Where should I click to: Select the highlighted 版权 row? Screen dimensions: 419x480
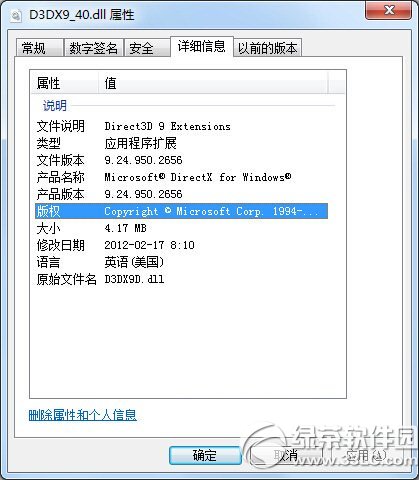[x=181, y=211]
